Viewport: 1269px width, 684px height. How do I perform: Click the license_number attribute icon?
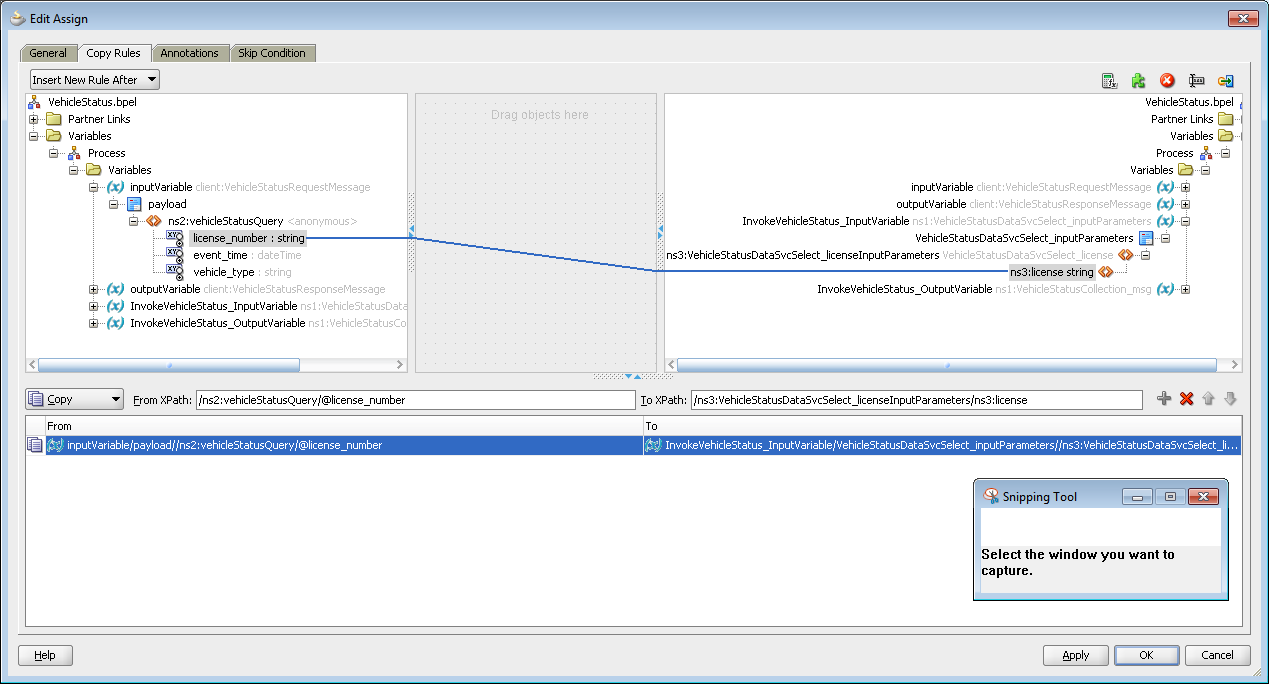[x=174, y=238]
